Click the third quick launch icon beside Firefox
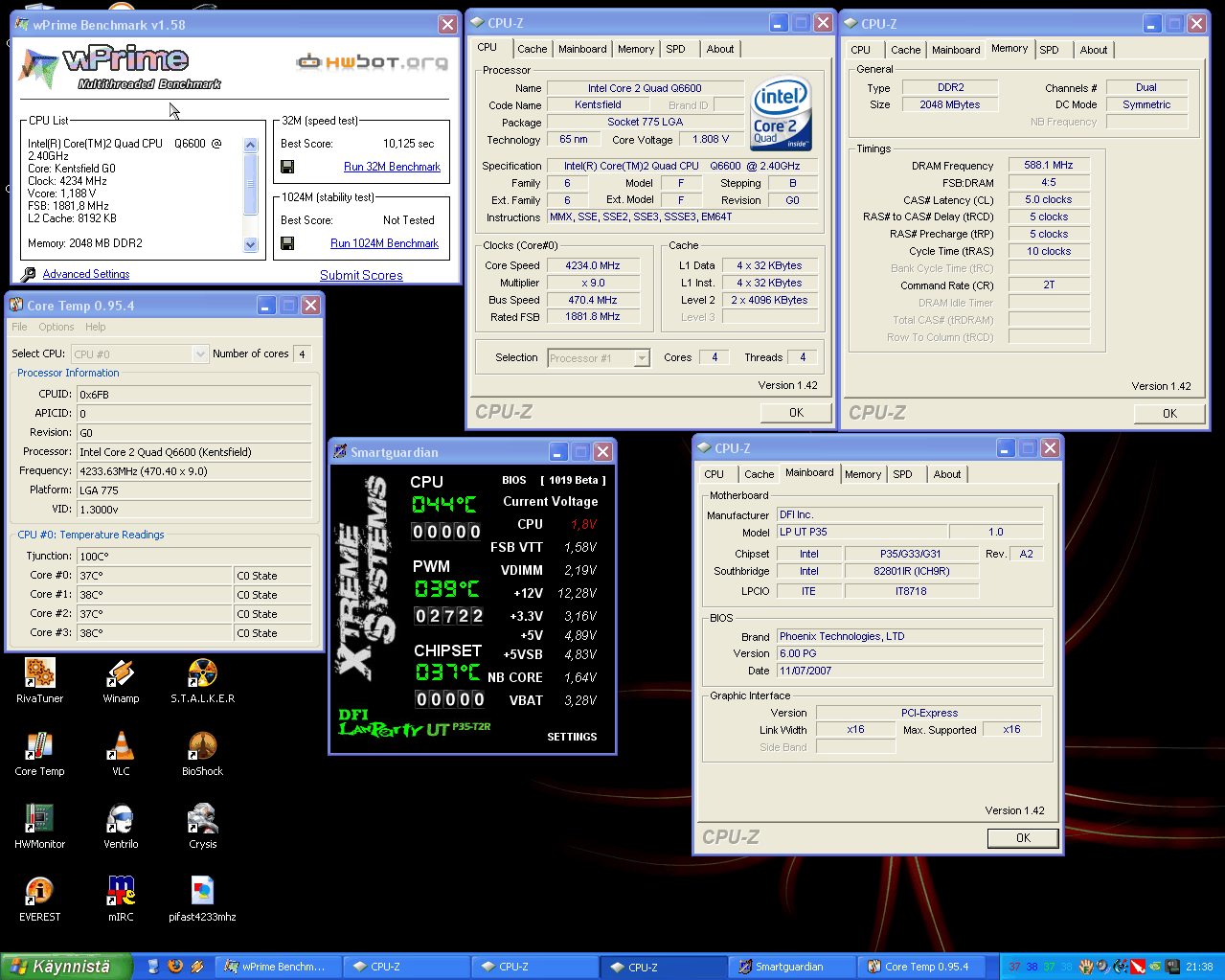 click(x=196, y=967)
